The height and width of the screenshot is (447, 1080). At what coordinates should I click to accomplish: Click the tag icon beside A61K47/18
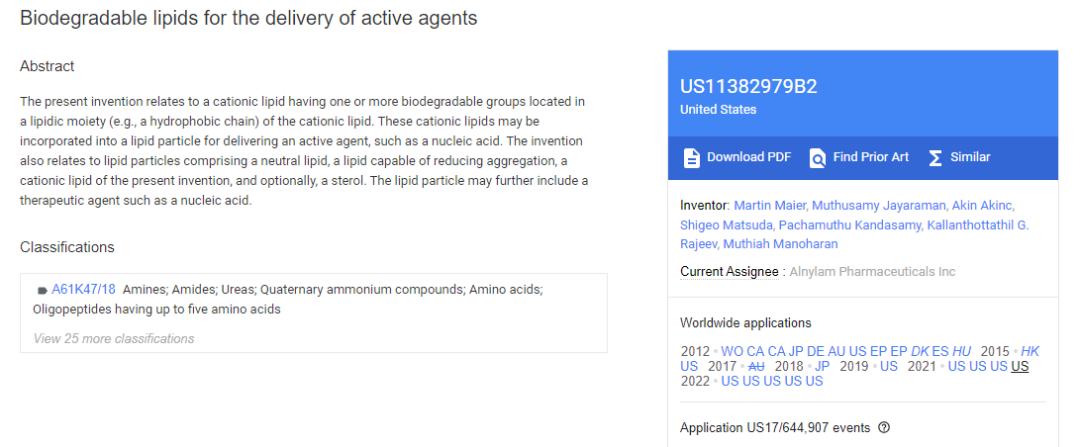tap(42, 291)
